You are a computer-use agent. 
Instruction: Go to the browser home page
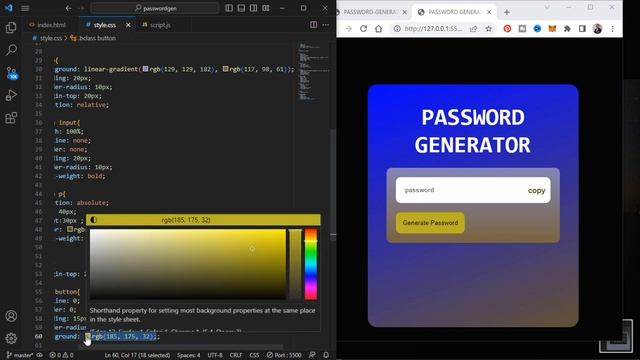378,29
